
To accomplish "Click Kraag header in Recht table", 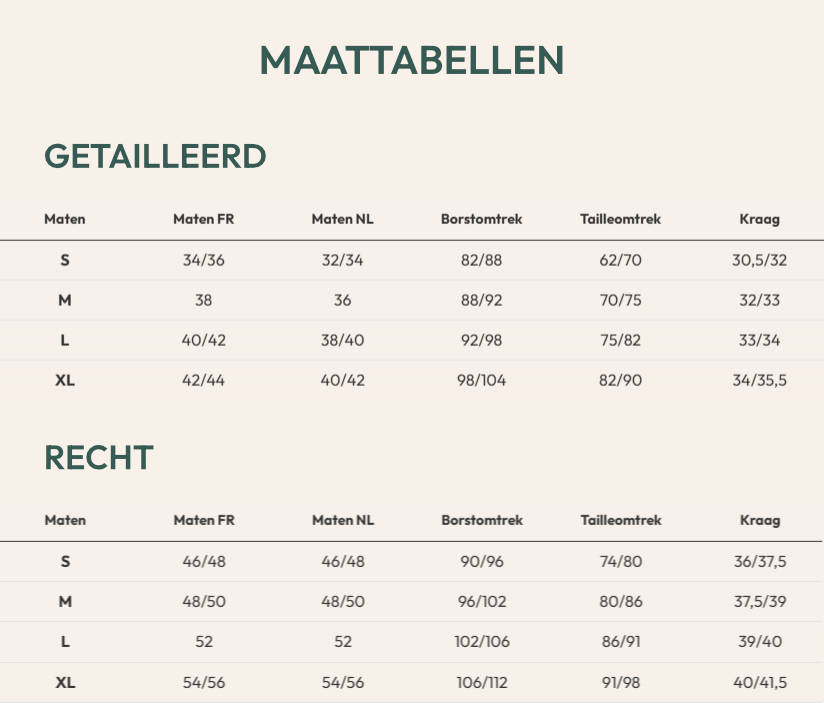I will pos(760,520).
